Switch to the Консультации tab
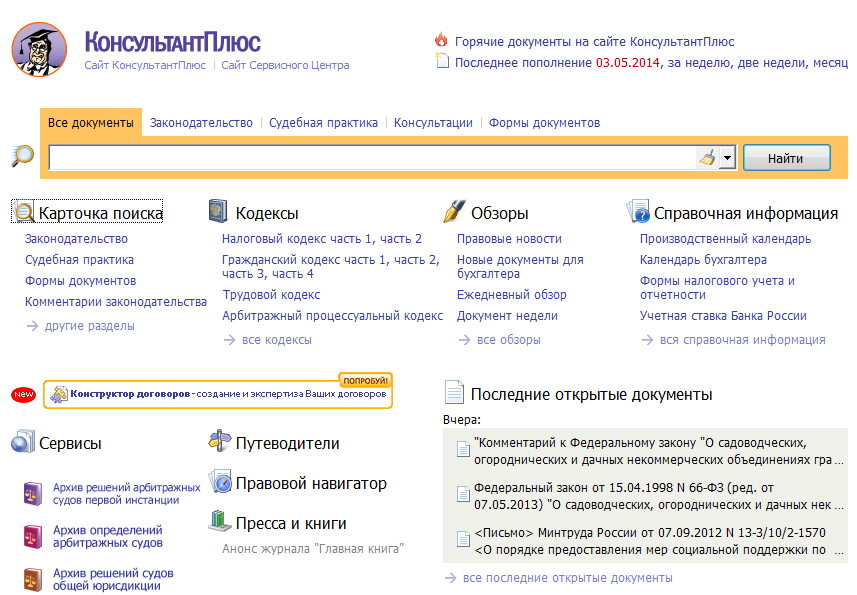 [433, 123]
